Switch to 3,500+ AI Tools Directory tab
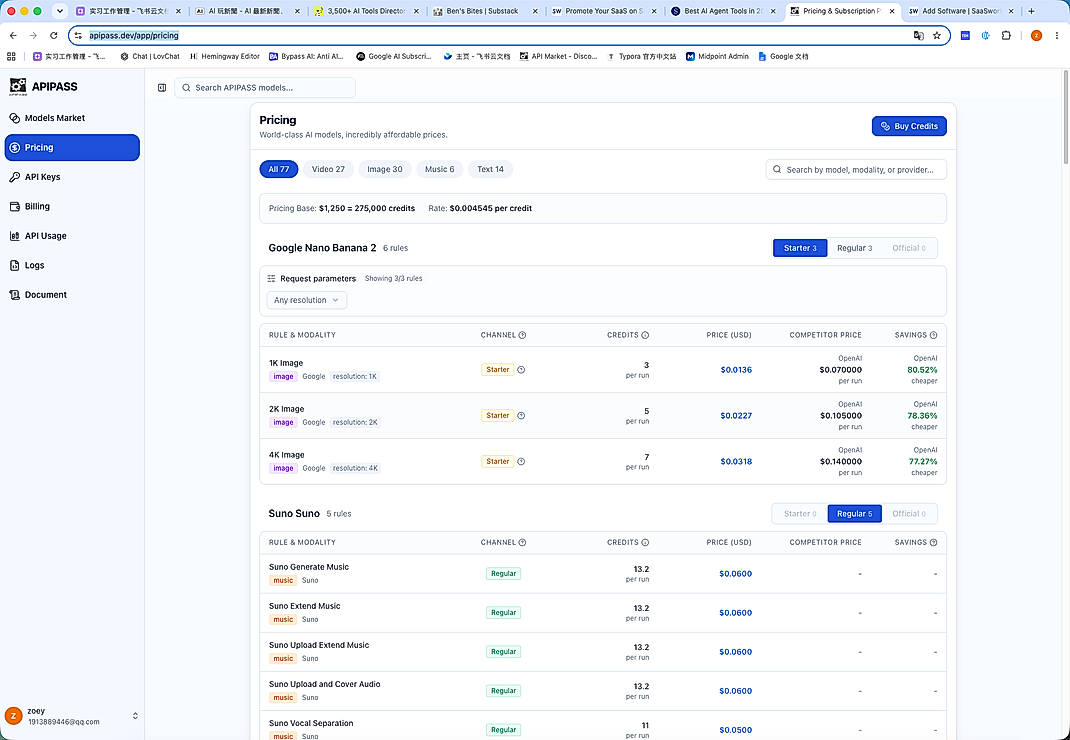This screenshot has width=1070, height=740. (x=366, y=11)
